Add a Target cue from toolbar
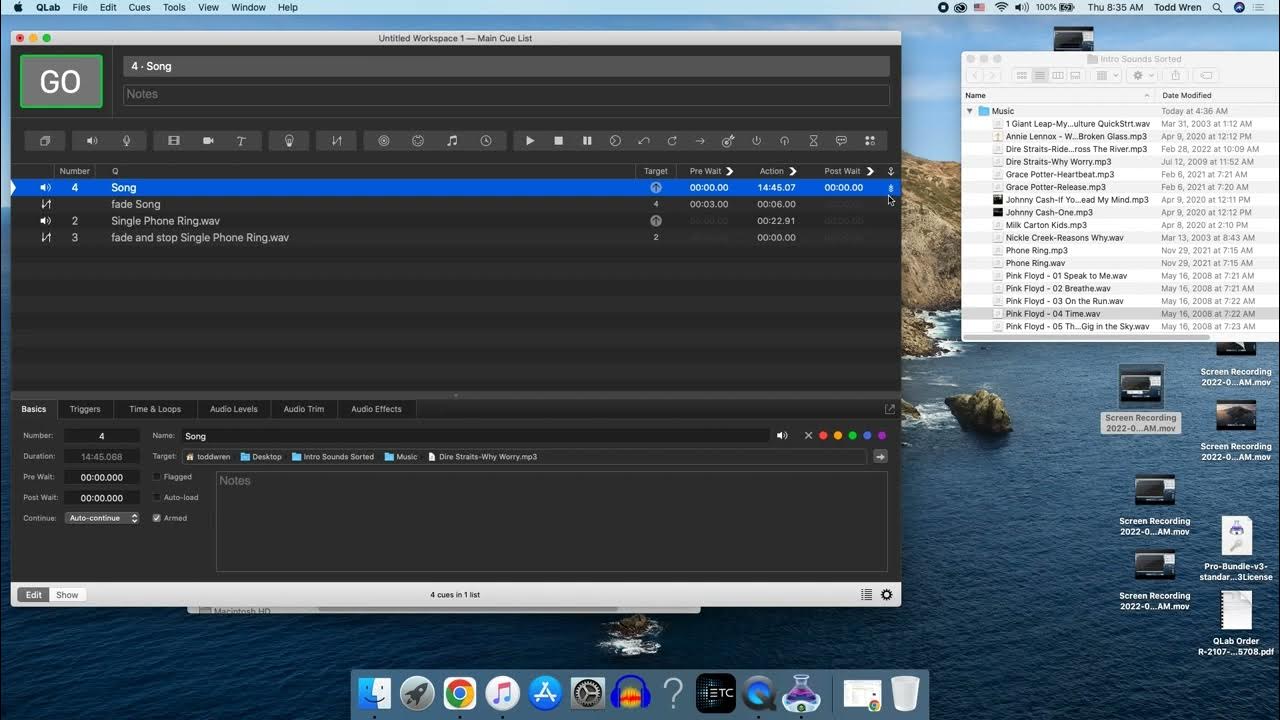Screen dimensions: 1280x720 point(728,141)
